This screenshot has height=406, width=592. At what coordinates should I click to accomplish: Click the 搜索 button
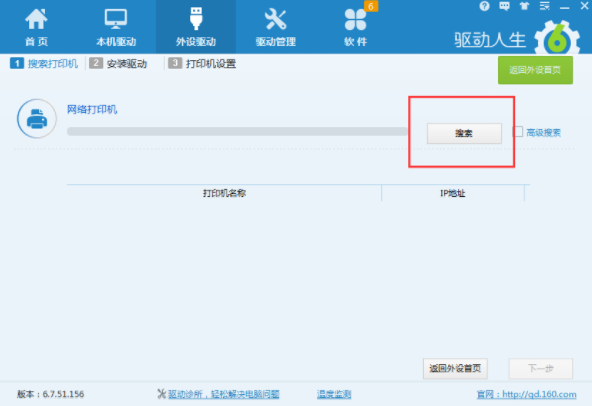(x=464, y=133)
